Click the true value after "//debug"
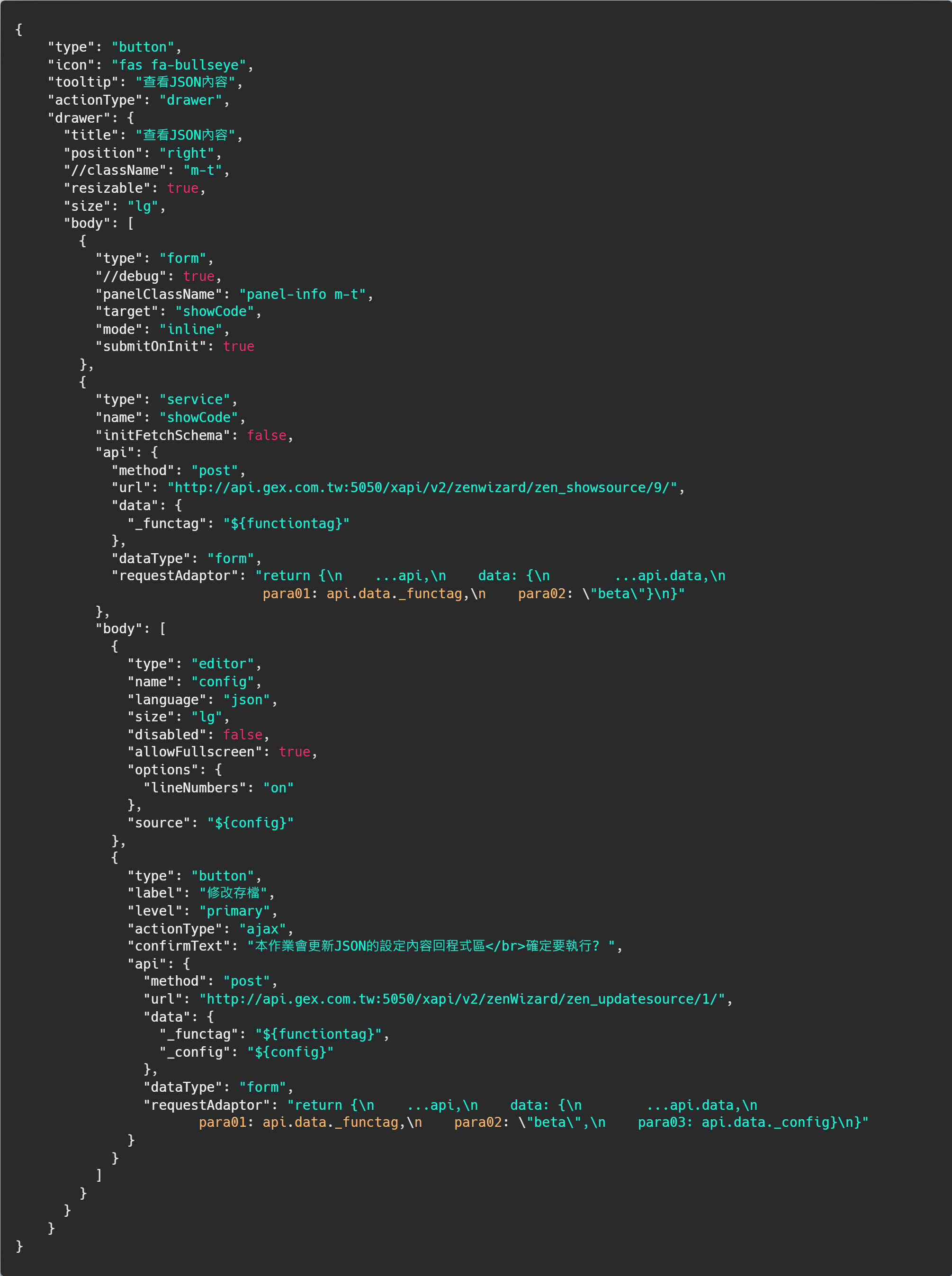This screenshot has height=1276, width=952. coord(198,276)
